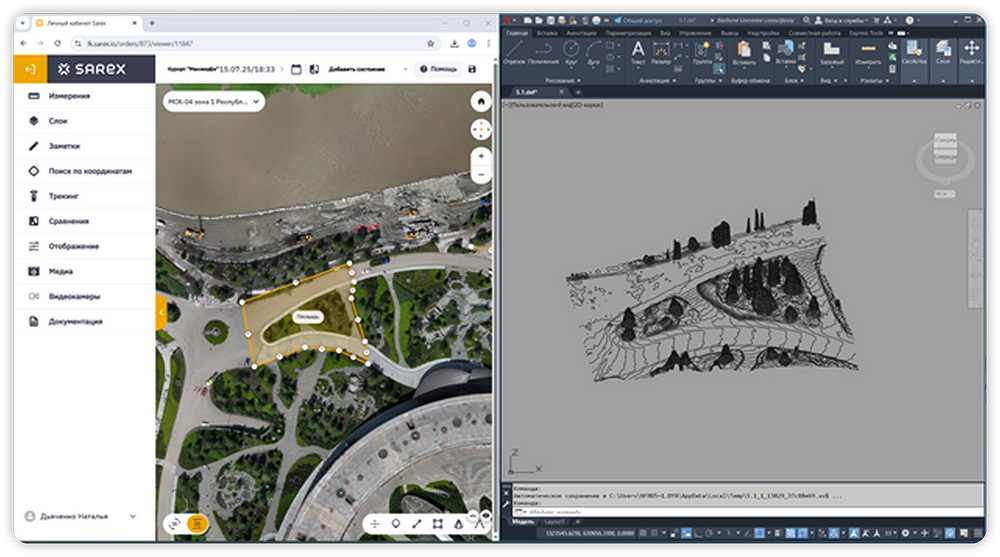Switch to the Параметризация ribbon tab
Viewport: 1000px width, 557px height.
tap(628, 33)
